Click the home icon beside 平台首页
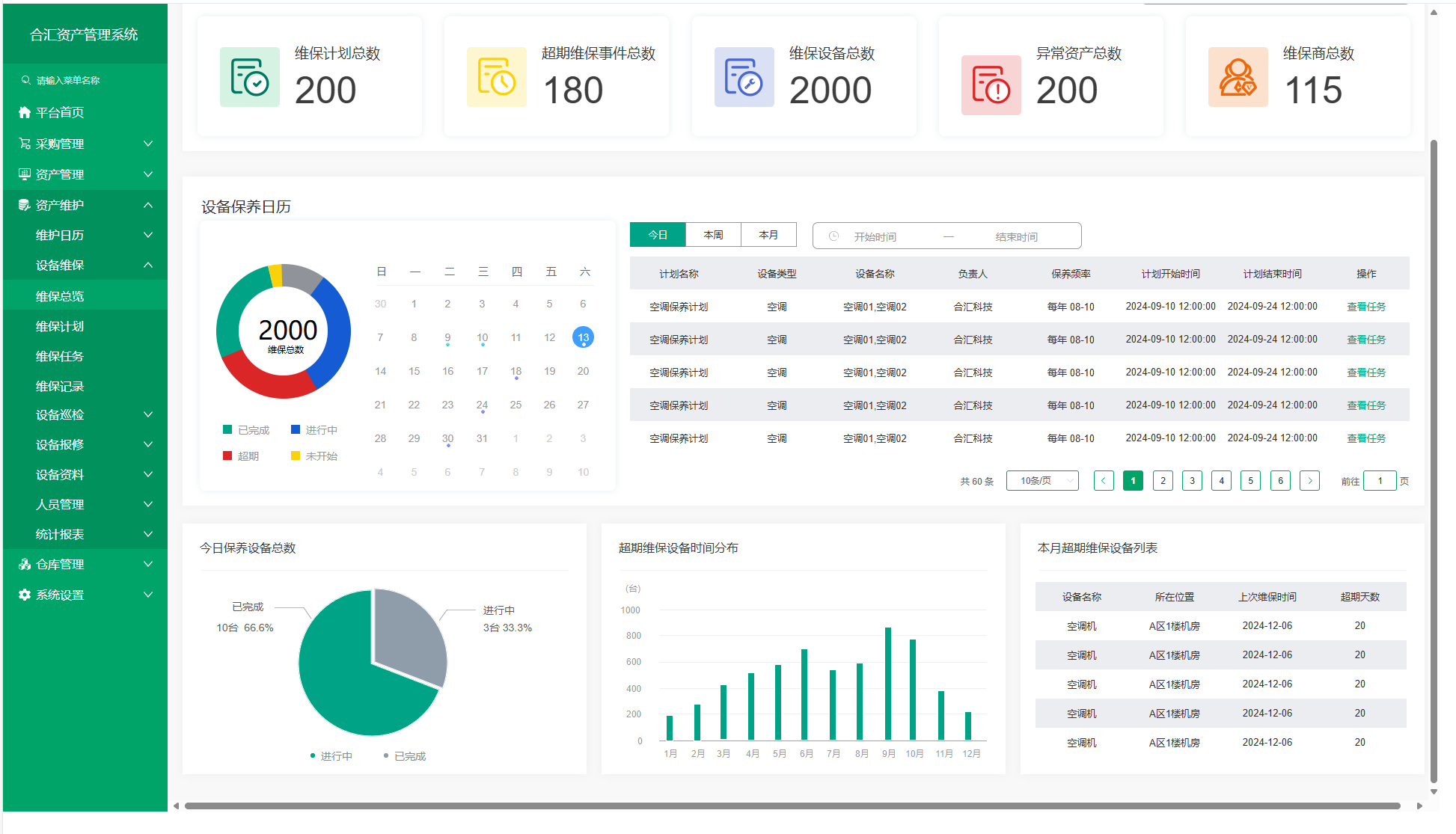 point(25,112)
